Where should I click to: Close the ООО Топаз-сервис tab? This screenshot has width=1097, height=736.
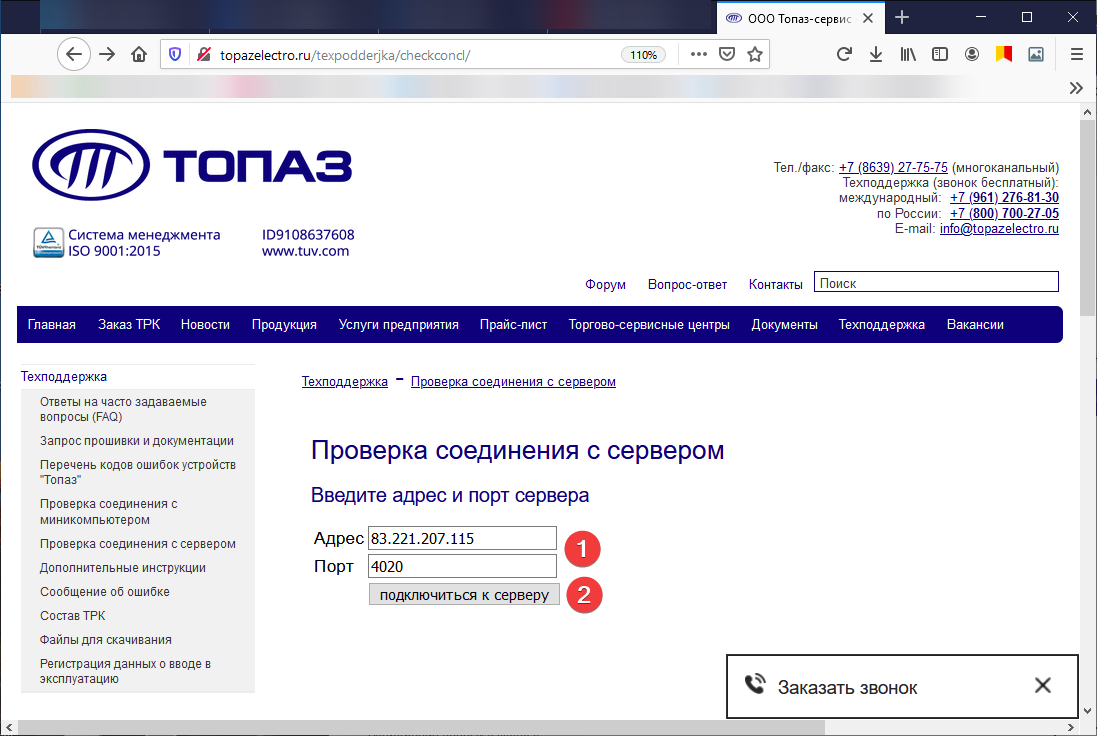[868, 18]
